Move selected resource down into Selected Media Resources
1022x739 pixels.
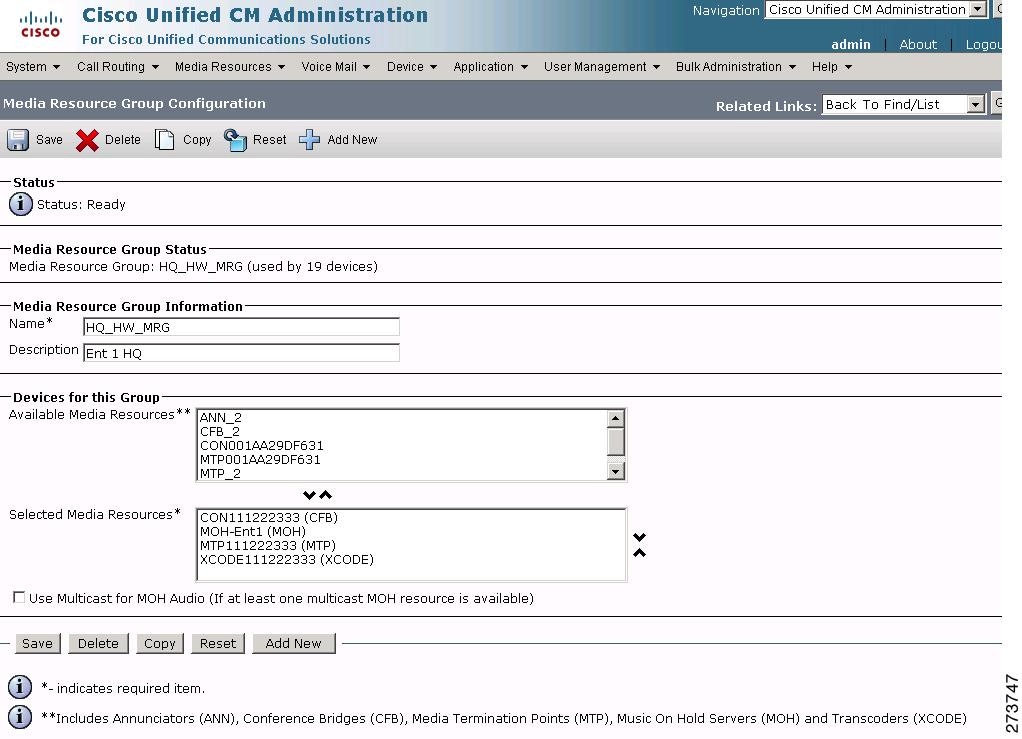pyautogui.click(x=310, y=495)
